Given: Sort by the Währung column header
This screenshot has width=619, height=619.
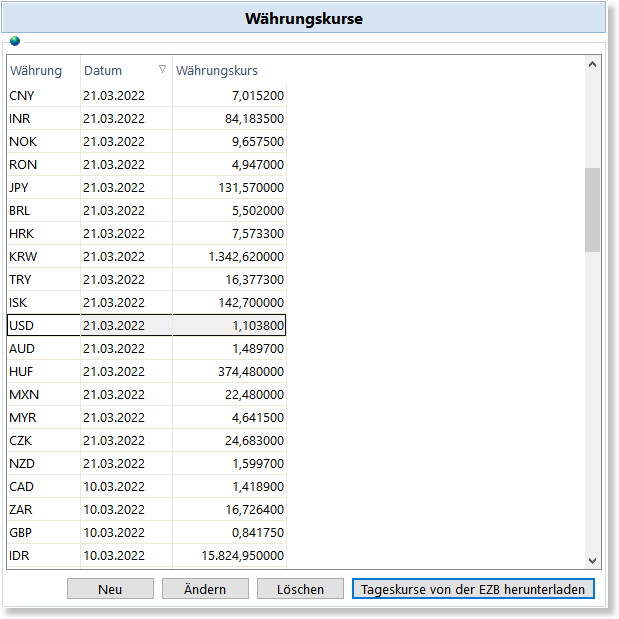Looking at the screenshot, I should (36, 71).
